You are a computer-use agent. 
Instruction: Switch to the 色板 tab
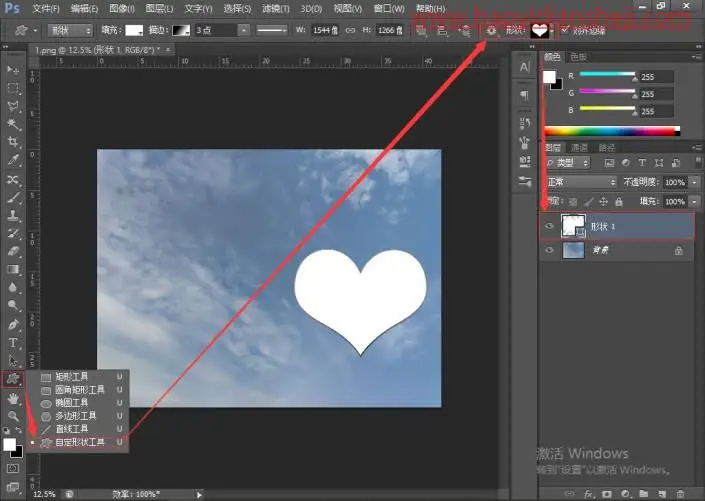click(578, 57)
